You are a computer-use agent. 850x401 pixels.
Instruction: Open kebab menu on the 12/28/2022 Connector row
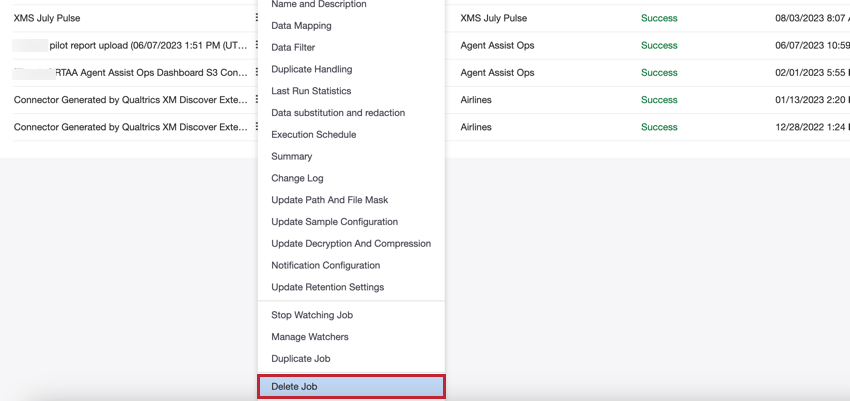(x=257, y=127)
